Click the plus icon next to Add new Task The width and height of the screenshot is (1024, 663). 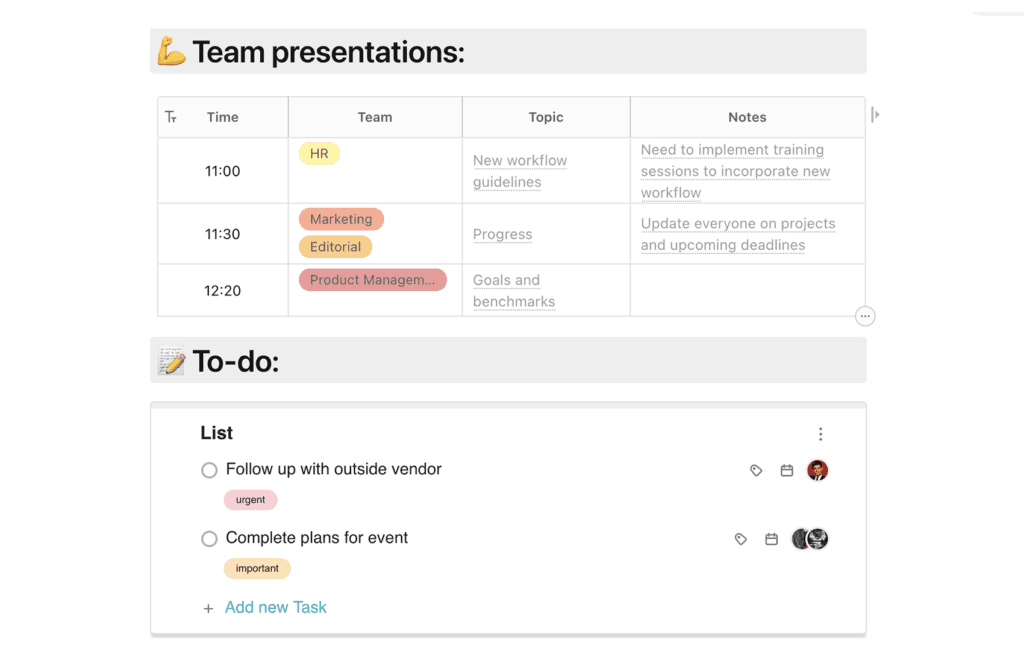coord(207,607)
